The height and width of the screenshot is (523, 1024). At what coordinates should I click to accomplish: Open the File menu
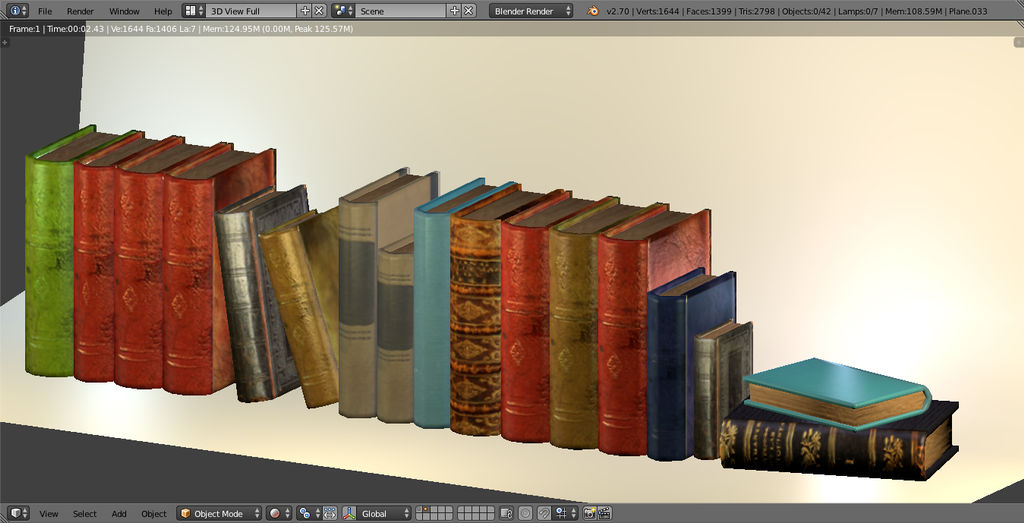(x=44, y=11)
